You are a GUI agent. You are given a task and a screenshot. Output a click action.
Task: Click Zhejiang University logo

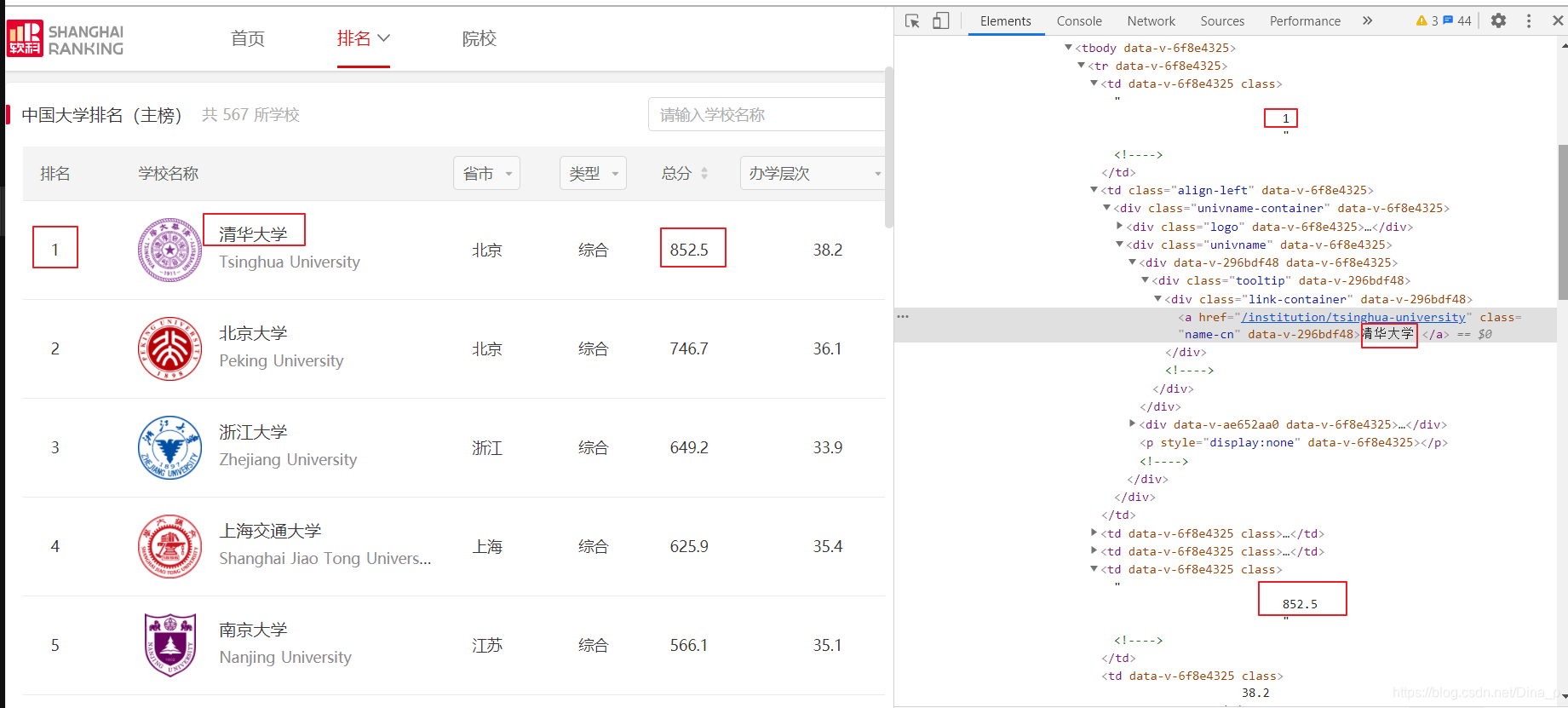point(169,447)
